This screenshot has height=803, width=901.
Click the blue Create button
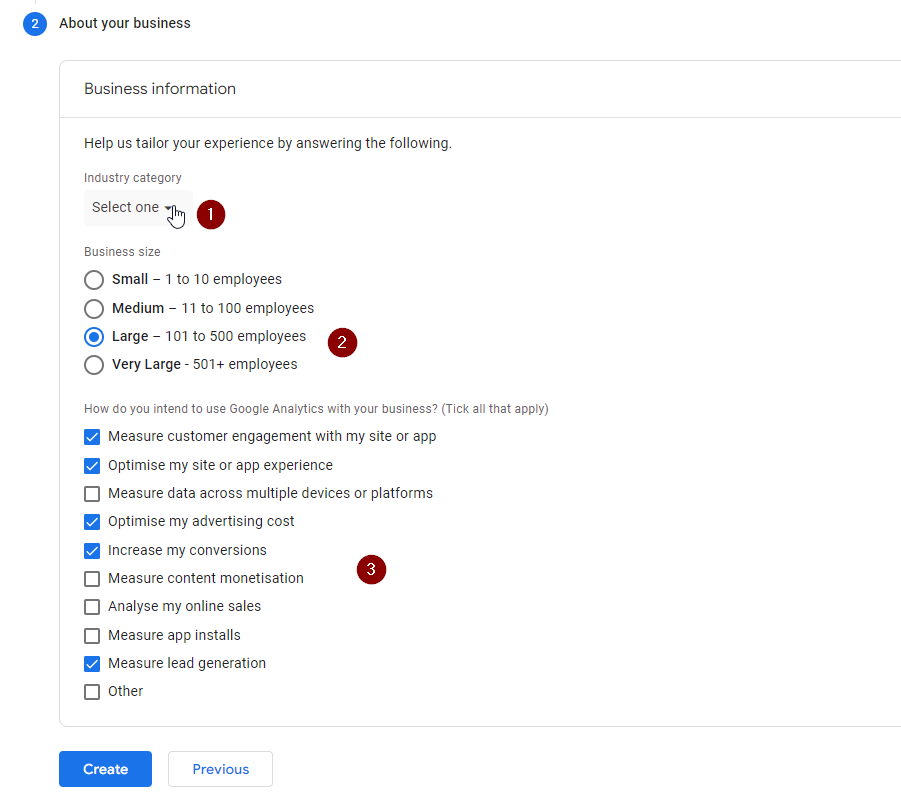(x=105, y=769)
